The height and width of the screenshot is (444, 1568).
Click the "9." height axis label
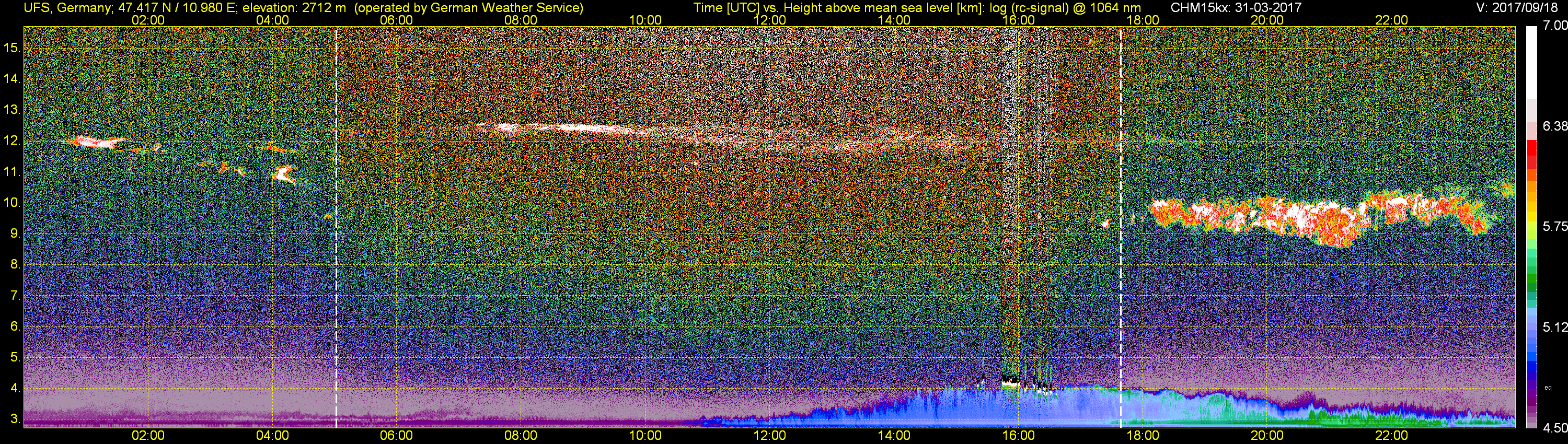(15, 233)
